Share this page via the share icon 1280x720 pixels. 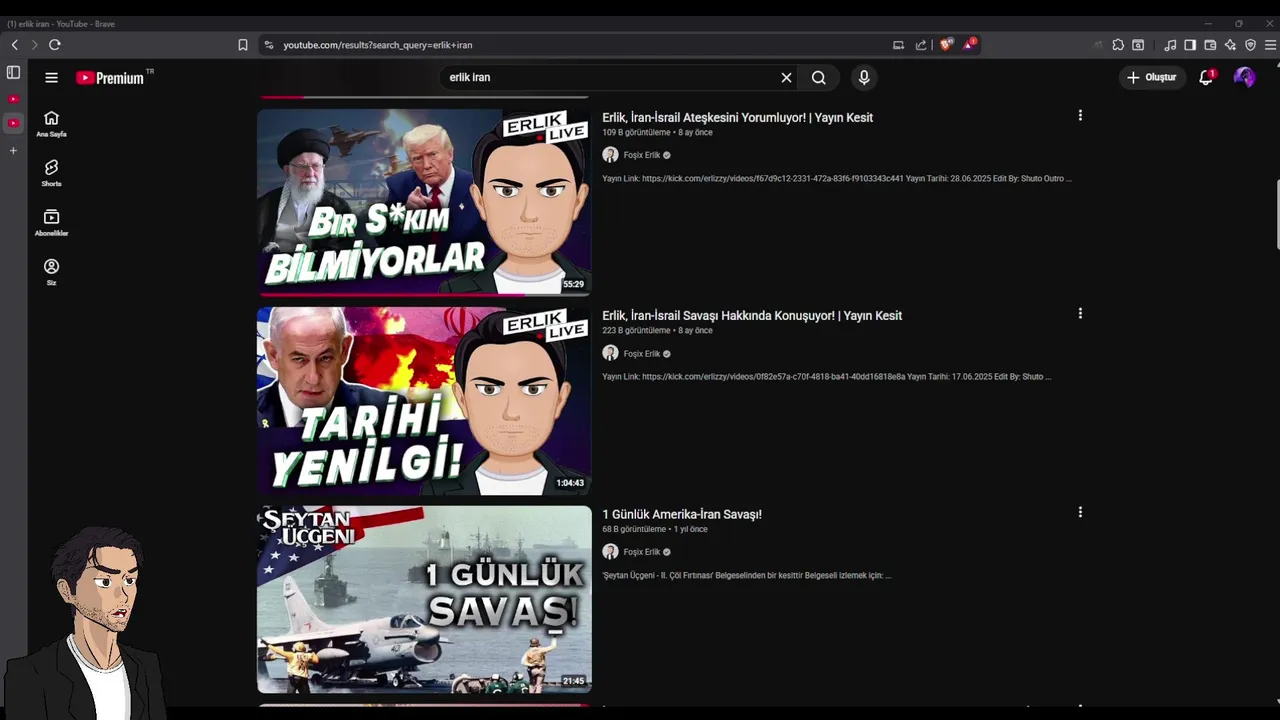click(921, 45)
